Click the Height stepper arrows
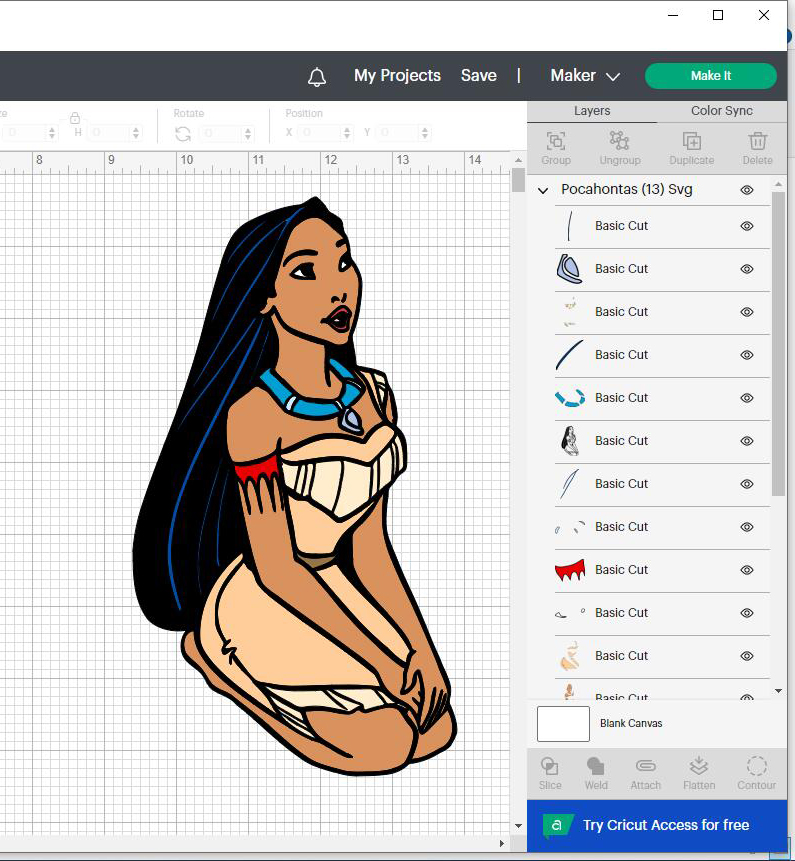 pos(136,133)
